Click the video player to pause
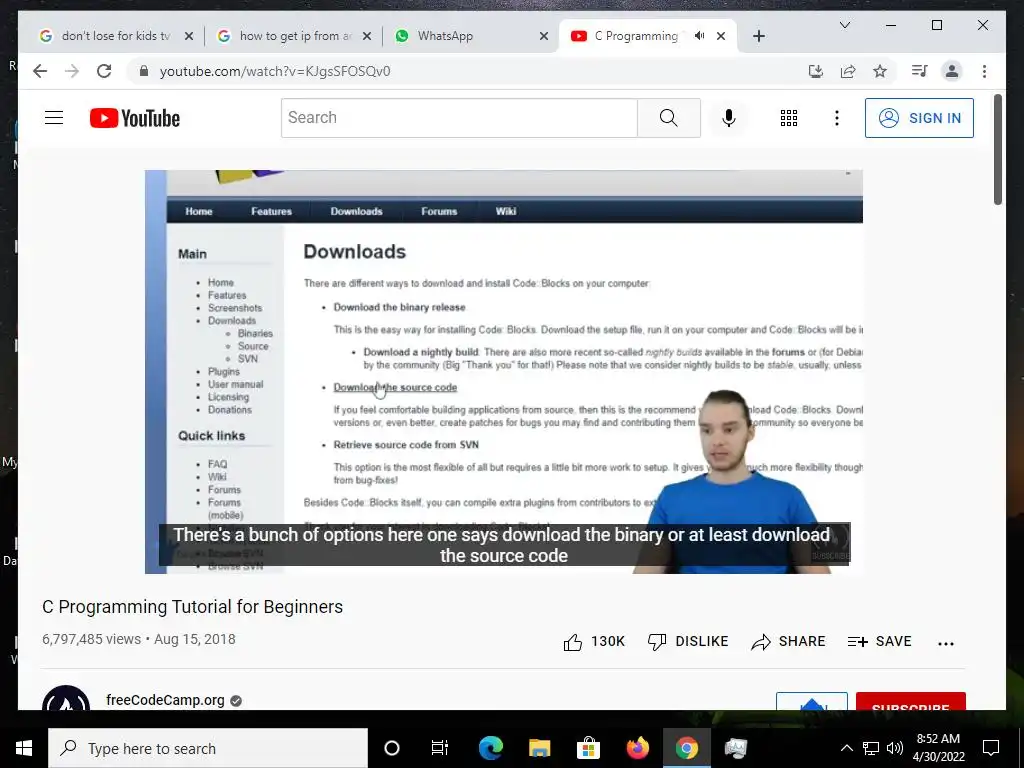The height and width of the screenshot is (768, 1024). coord(504,372)
